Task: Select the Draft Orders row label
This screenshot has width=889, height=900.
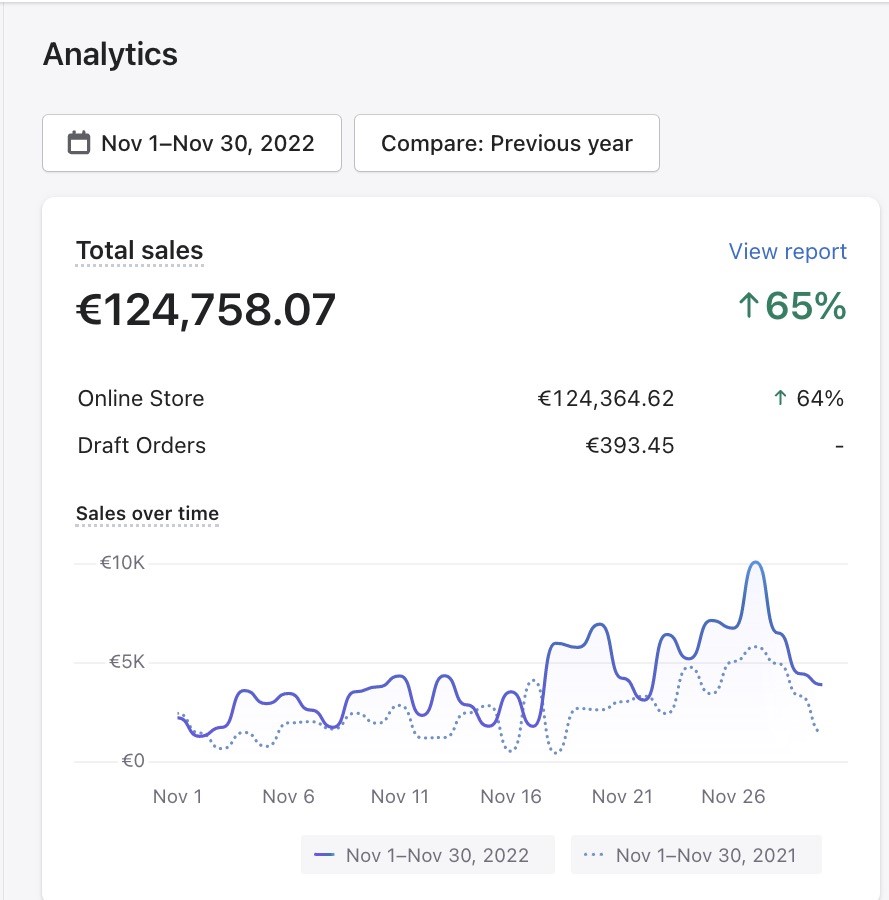Action: 142,446
